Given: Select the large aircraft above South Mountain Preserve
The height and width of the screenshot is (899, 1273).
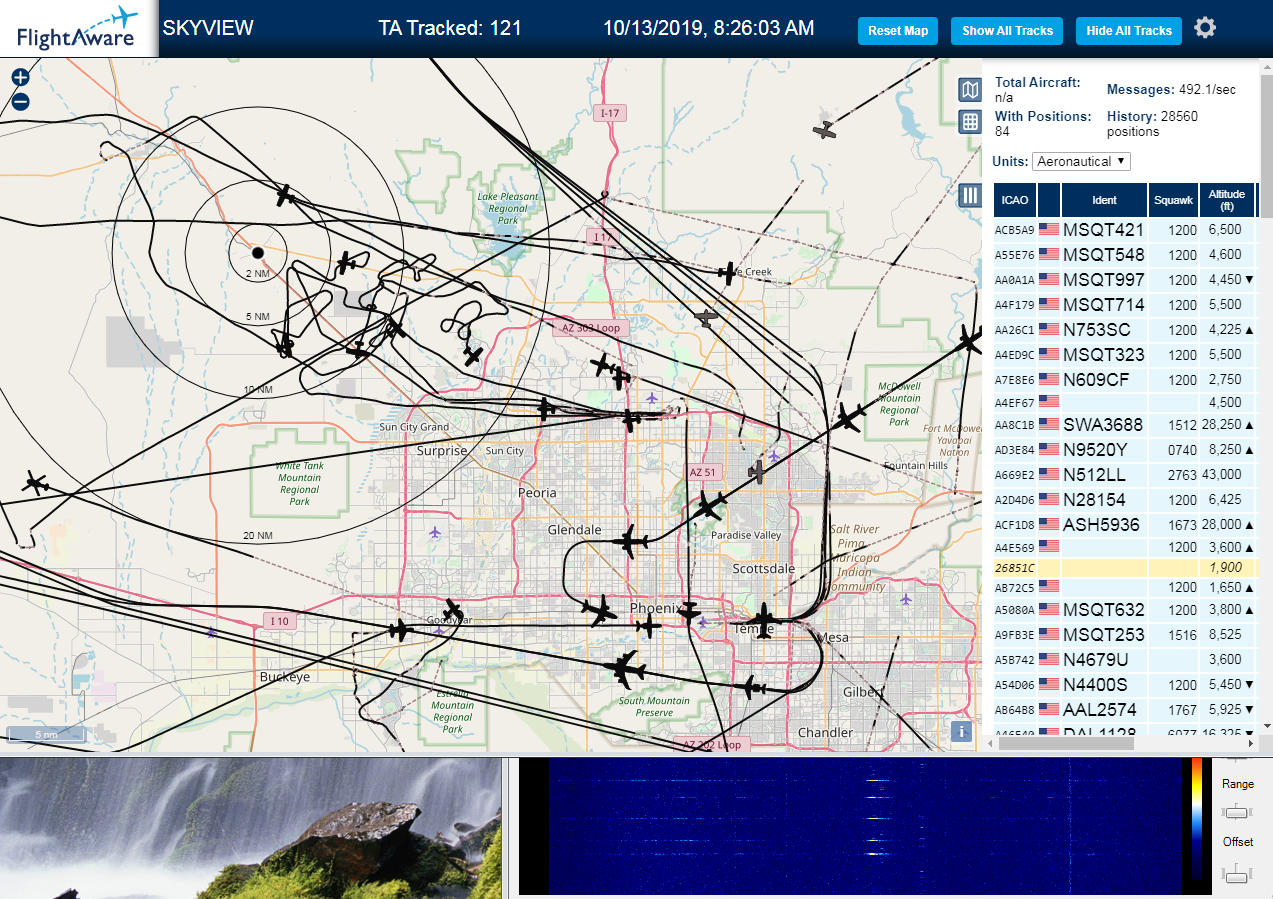Looking at the screenshot, I should (627, 669).
